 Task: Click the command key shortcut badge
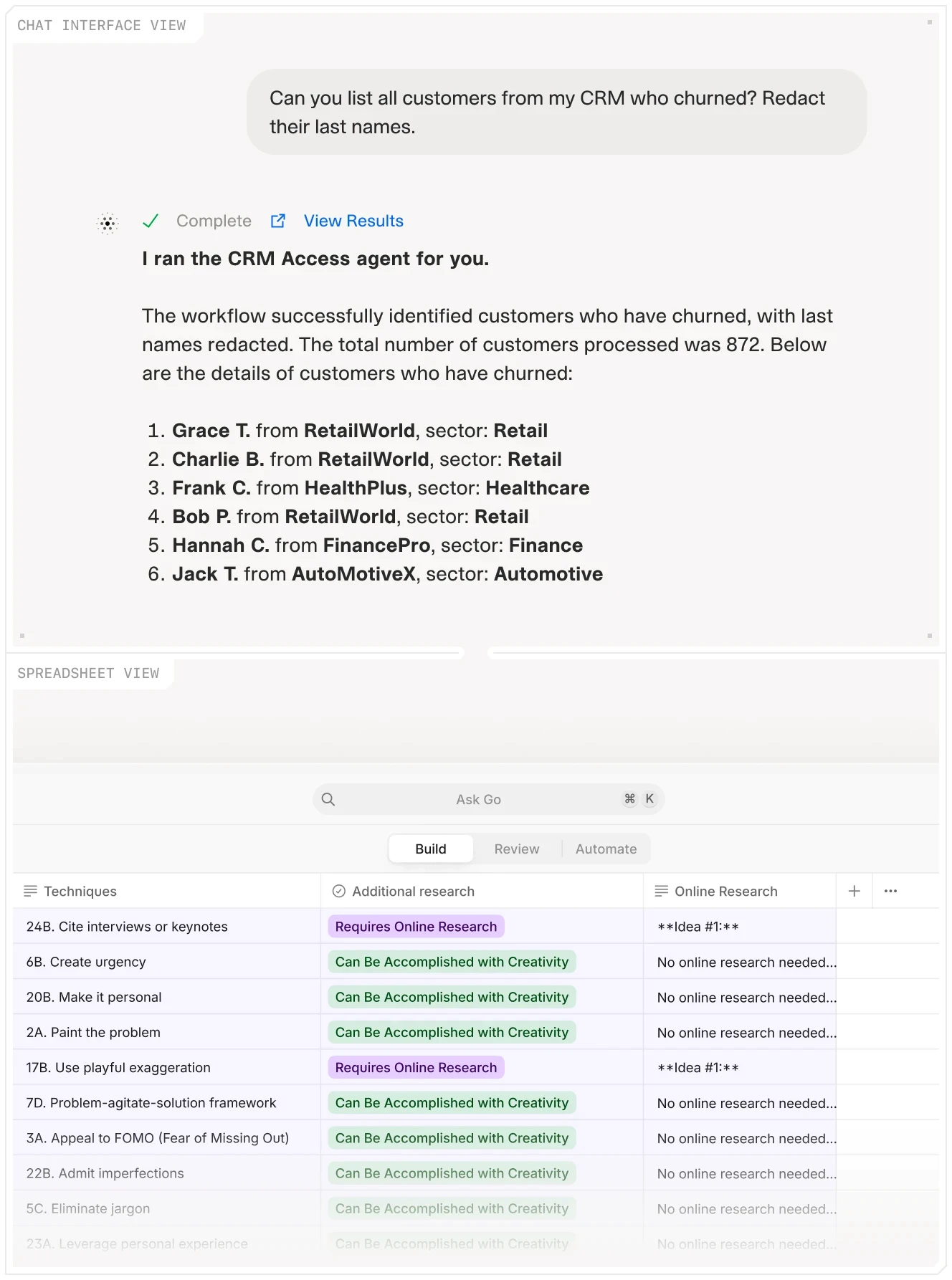(629, 798)
